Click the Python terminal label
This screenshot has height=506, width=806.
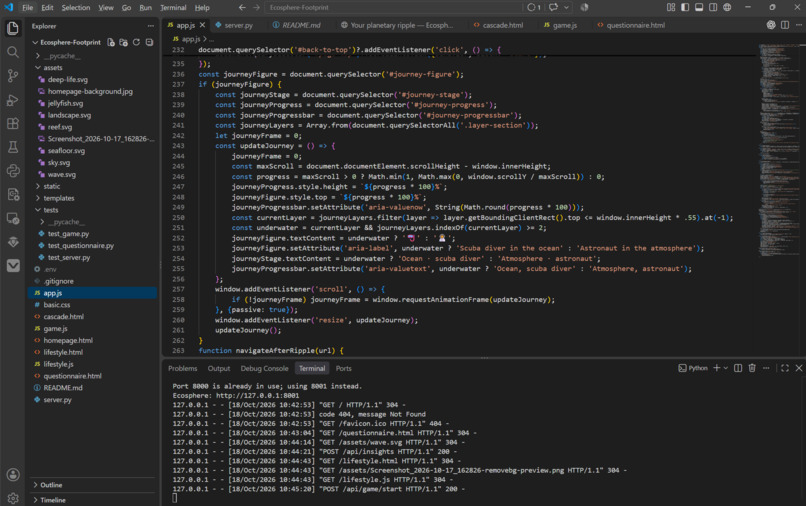(x=692, y=368)
